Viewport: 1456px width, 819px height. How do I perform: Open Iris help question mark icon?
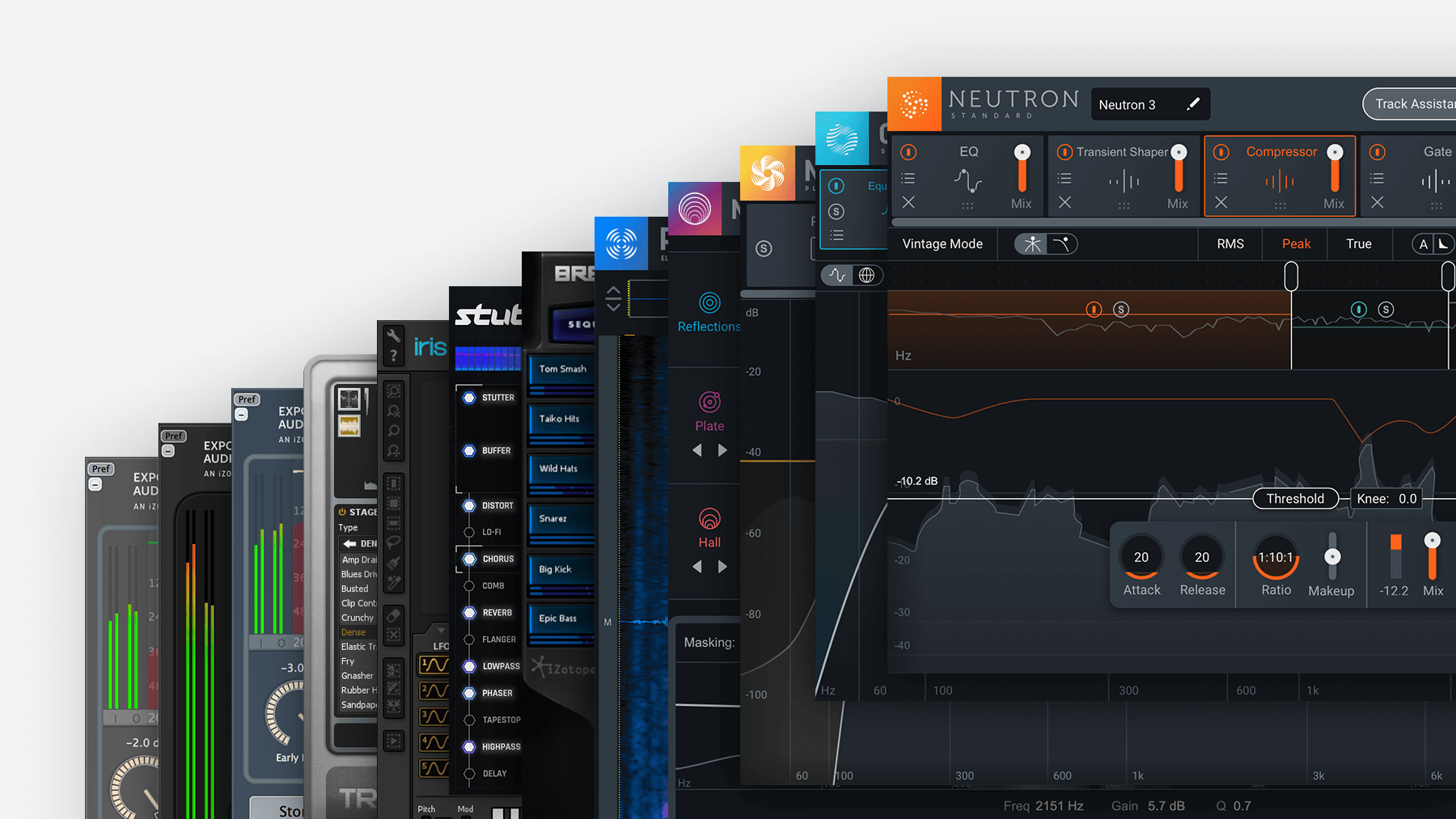pyautogui.click(x=393, y=355)
